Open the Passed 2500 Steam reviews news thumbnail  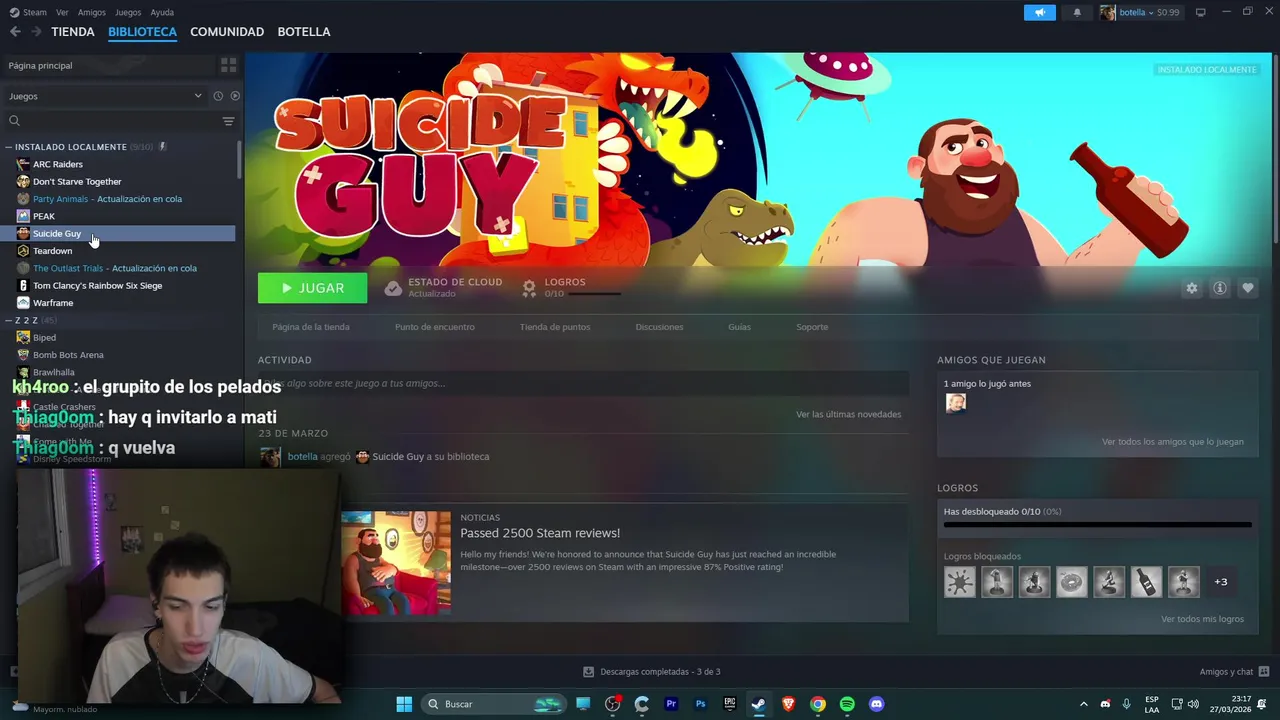tap(396, 561)
